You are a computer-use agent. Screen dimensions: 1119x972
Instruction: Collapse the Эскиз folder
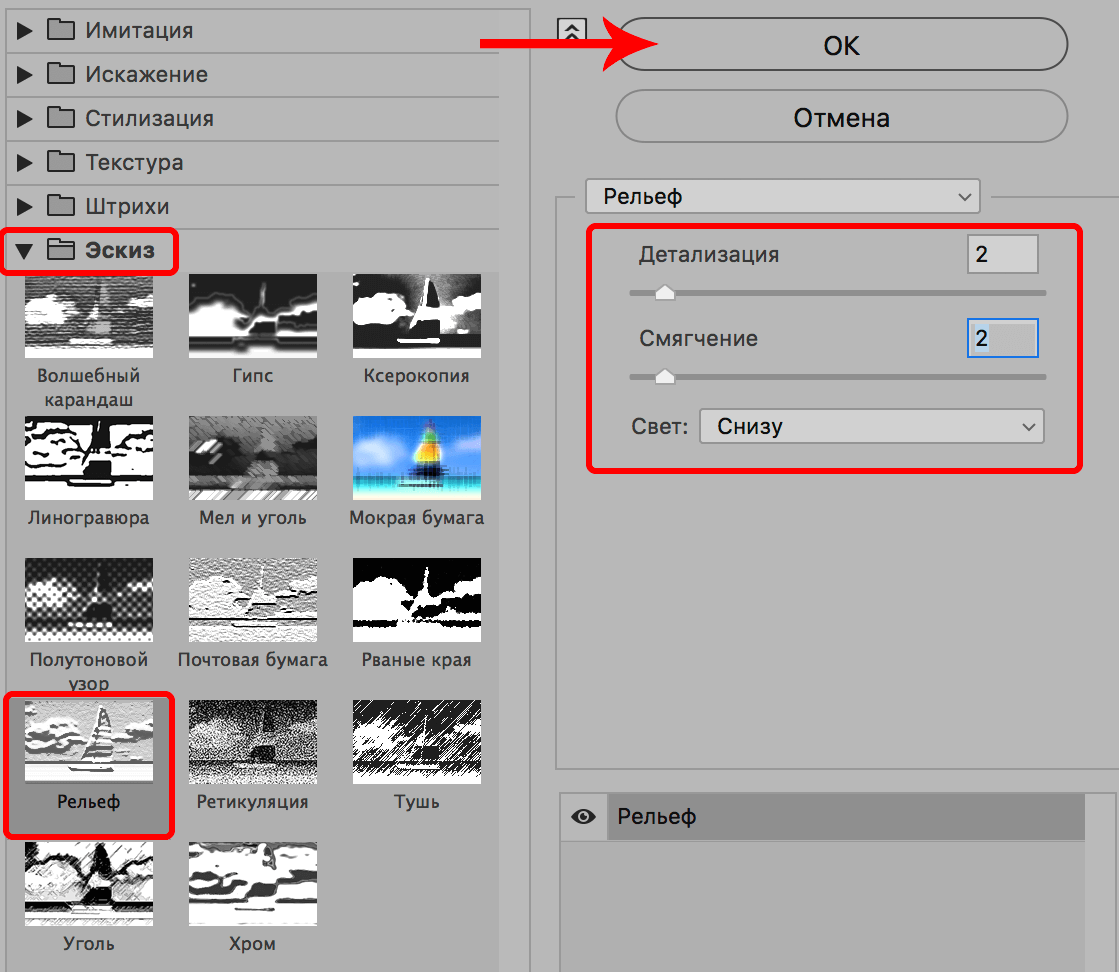26,250
